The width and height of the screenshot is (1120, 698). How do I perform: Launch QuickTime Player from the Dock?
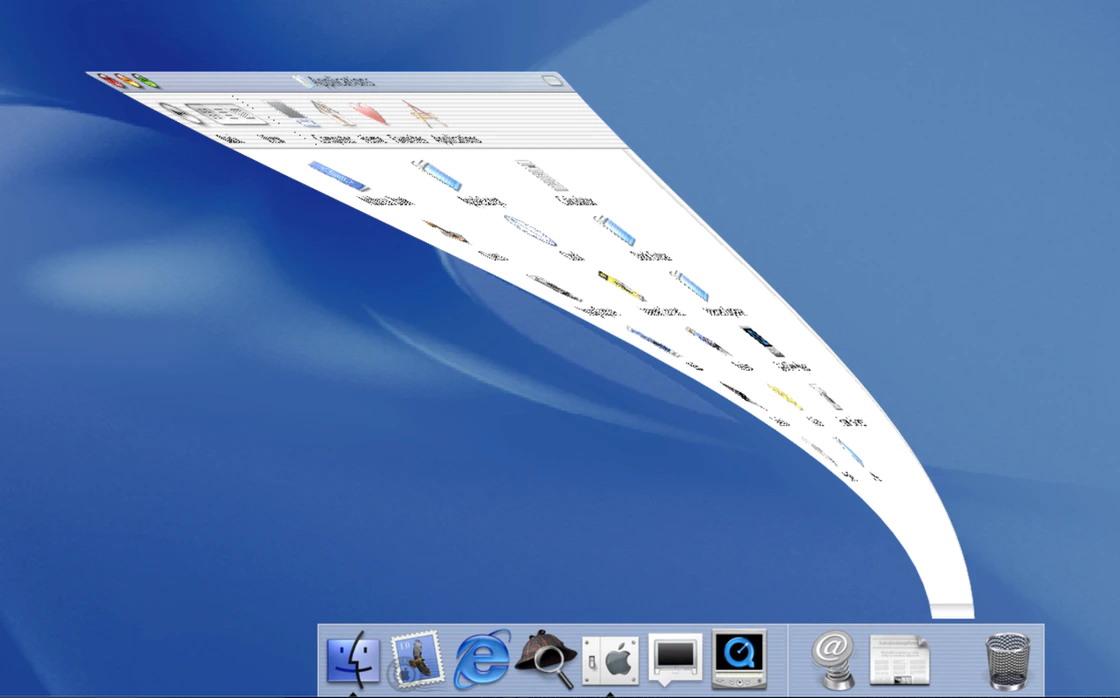(740, 659)
